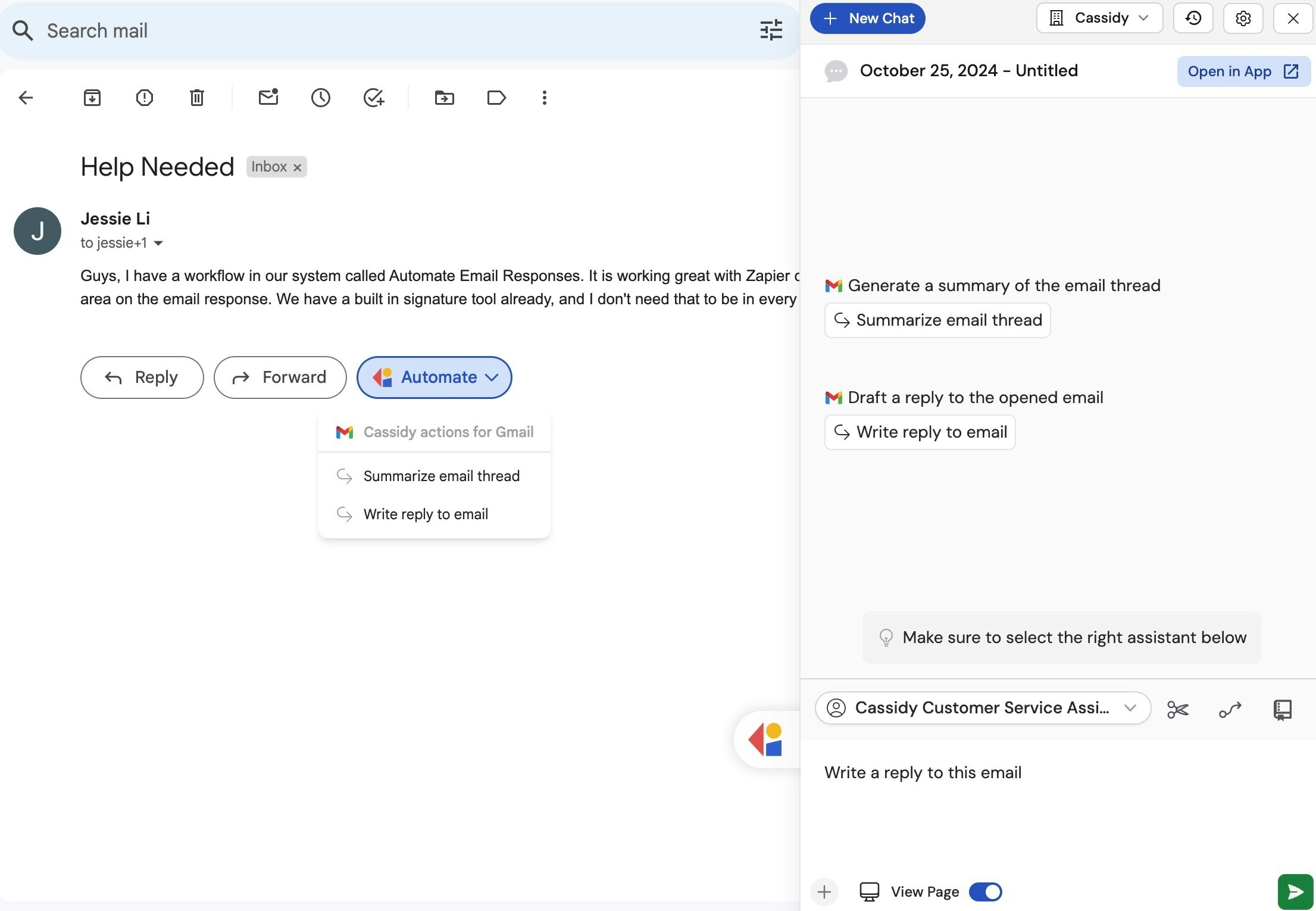This screenshot has height=911, width=1316.
Task: Click the link icon beside the assistant selector
Action: click(x=1230, y=709)
